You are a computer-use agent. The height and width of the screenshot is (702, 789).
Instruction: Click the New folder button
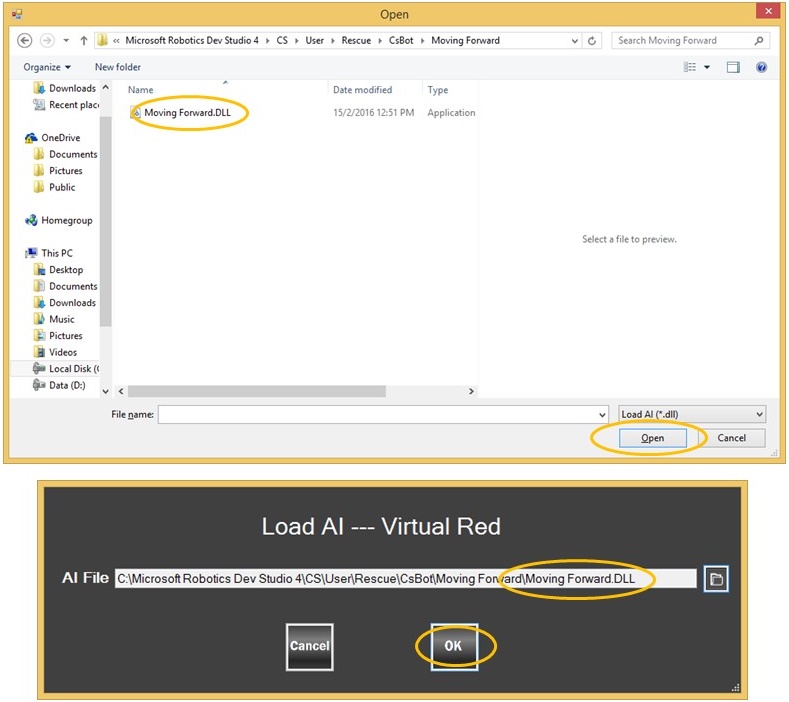pos(118,67)
